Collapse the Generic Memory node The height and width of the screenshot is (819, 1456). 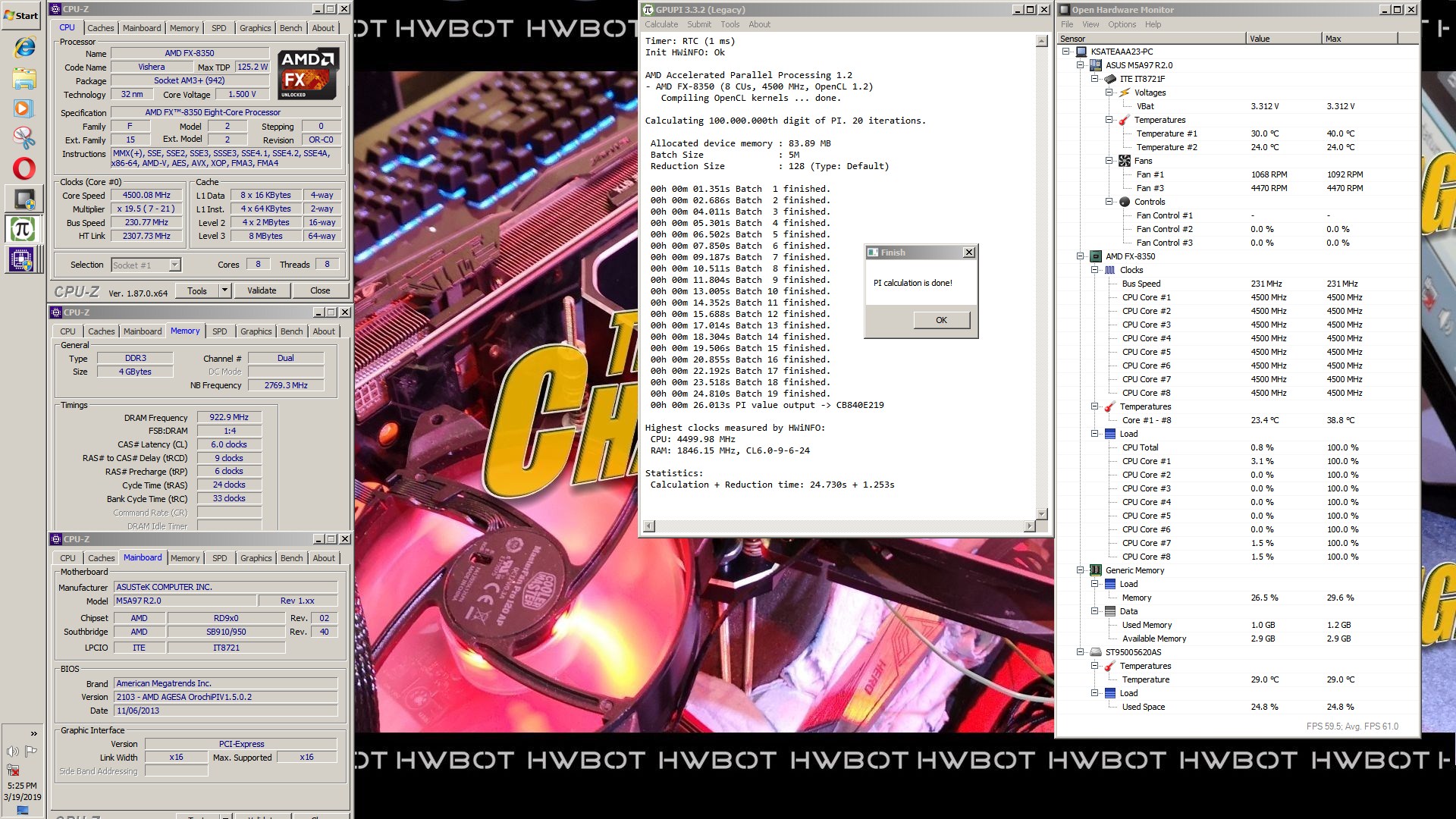click(x=1081, y=570)
